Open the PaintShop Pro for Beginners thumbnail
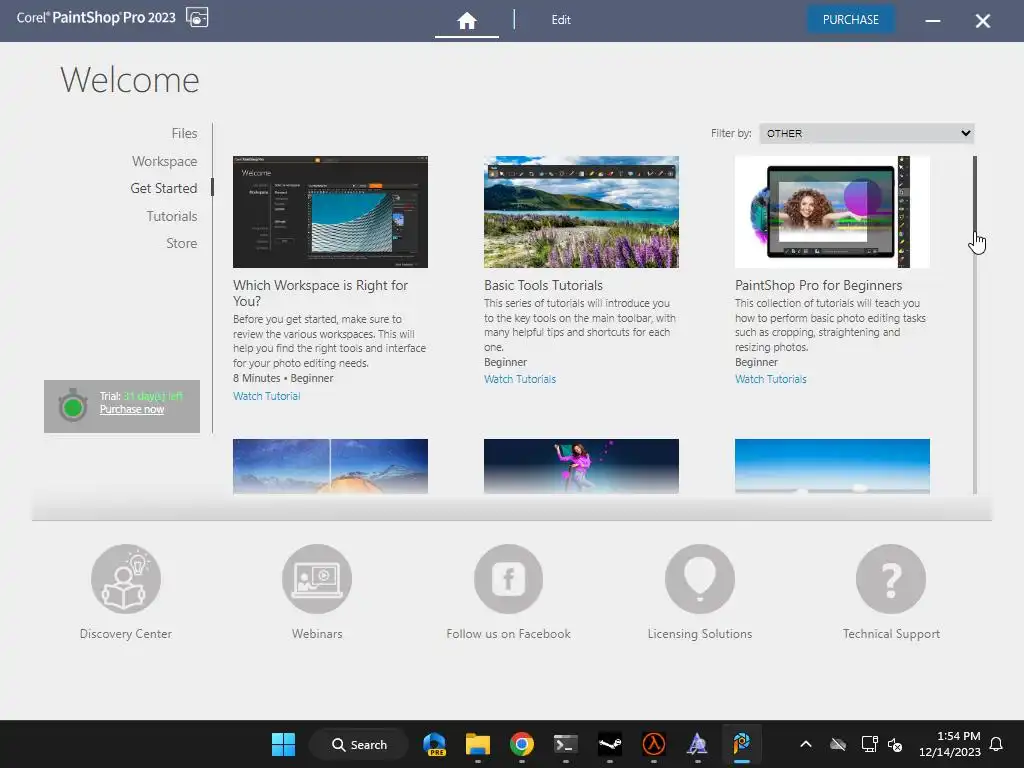Viewport: 1024px width, 768px height. click(832, 212)
